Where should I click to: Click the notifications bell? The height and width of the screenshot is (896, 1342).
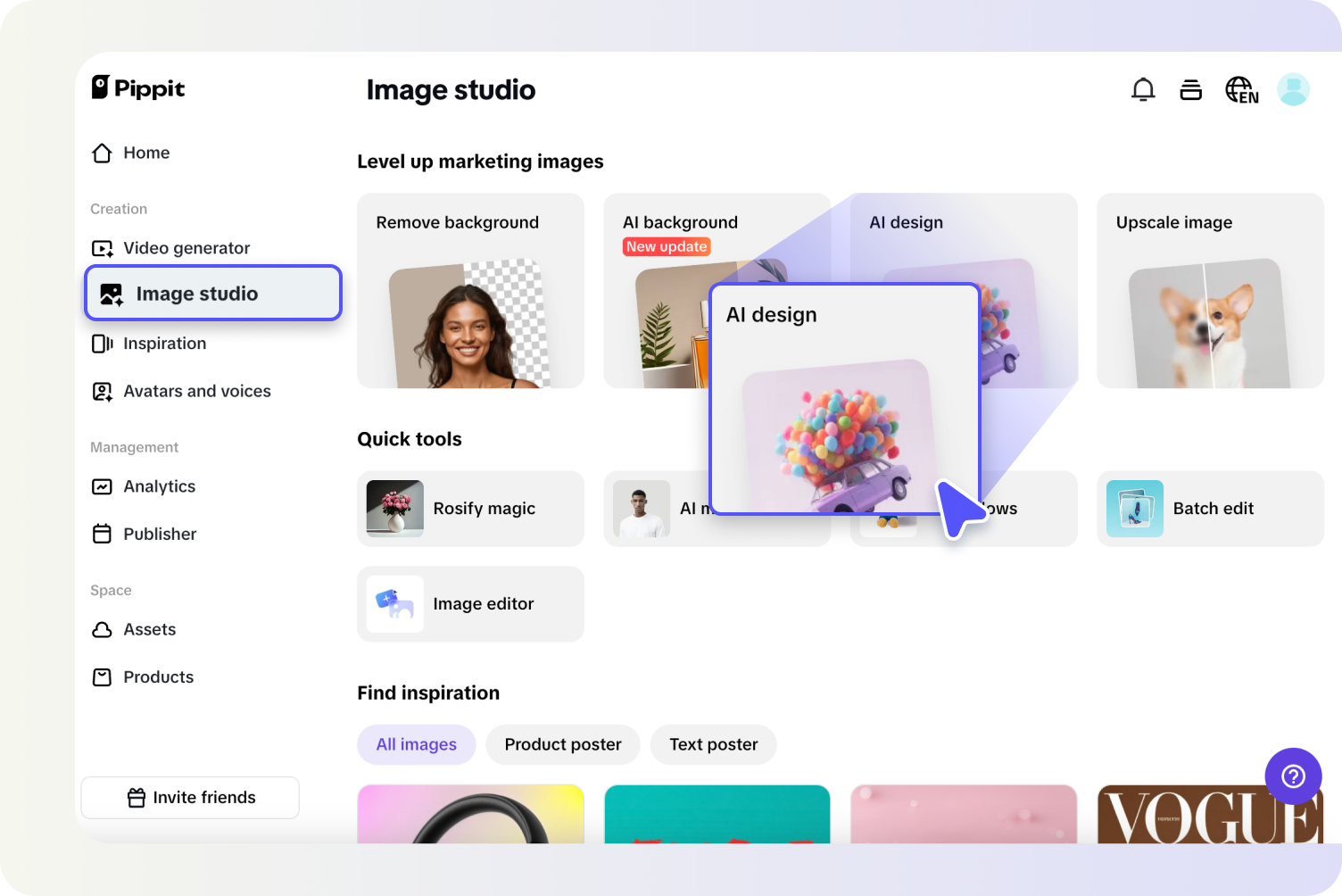1142,89
